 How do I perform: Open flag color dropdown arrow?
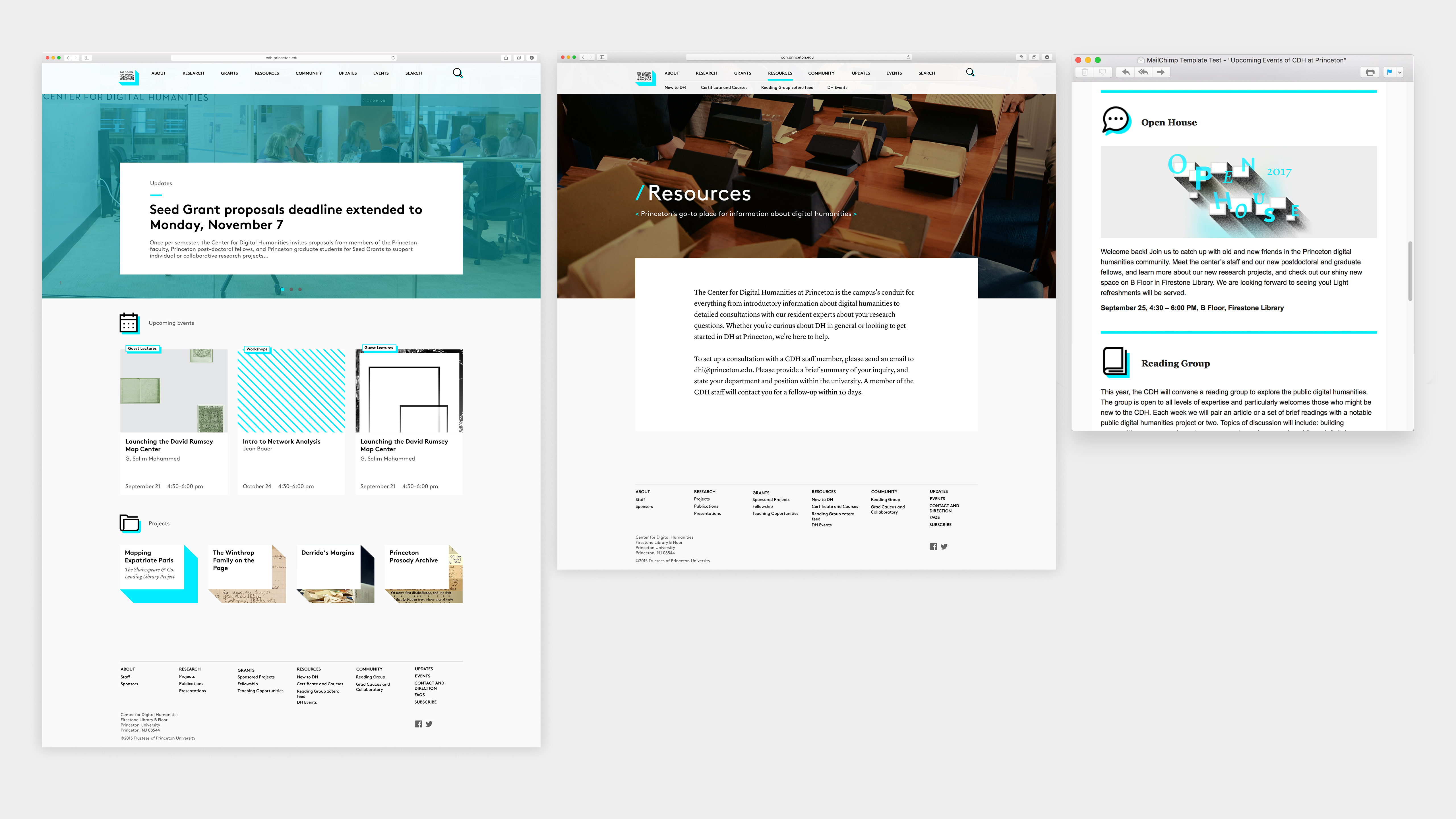pyautogui.click(x=1400, y=72)
